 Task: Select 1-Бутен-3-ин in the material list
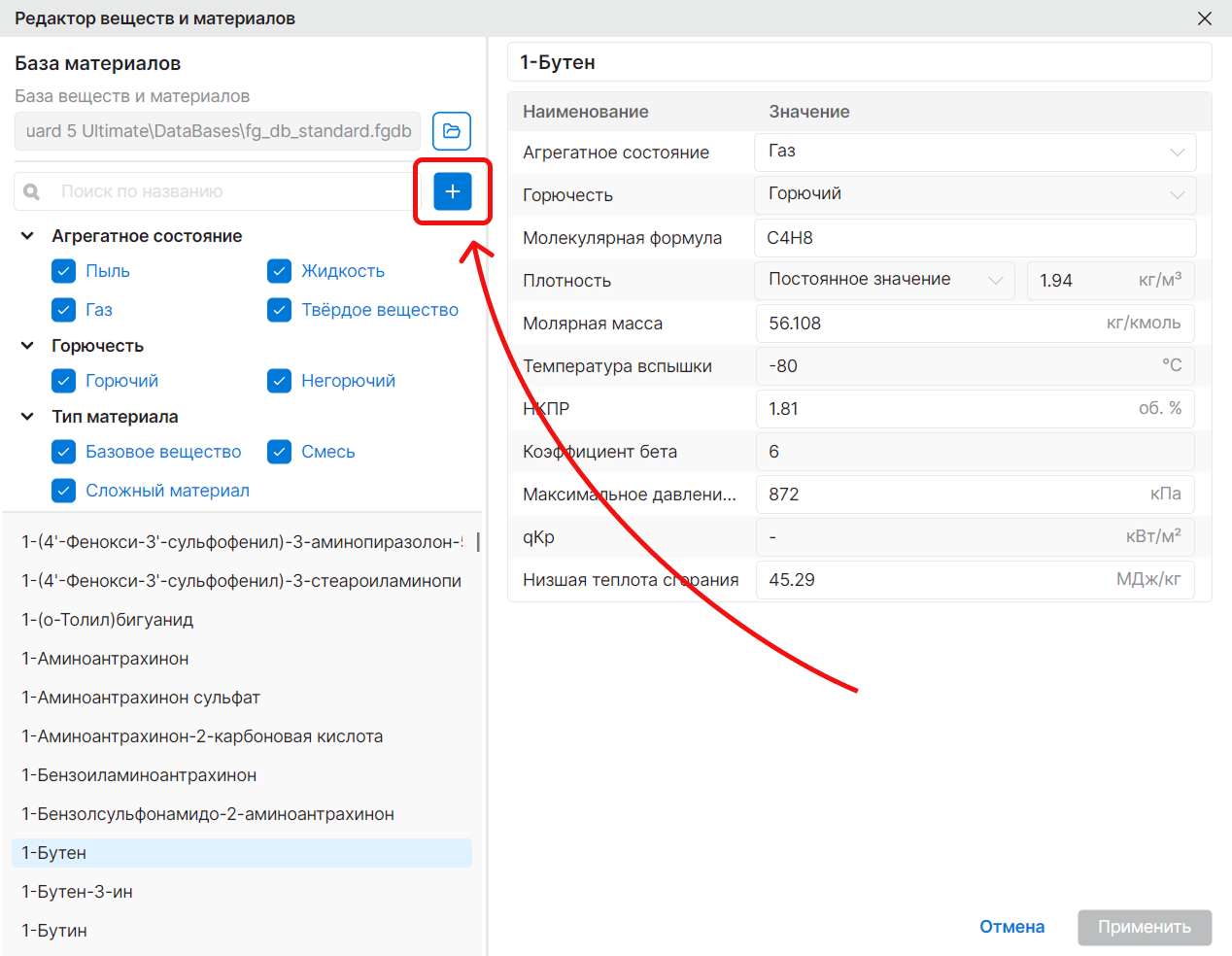pyautogui.click(x=242, y=892)
